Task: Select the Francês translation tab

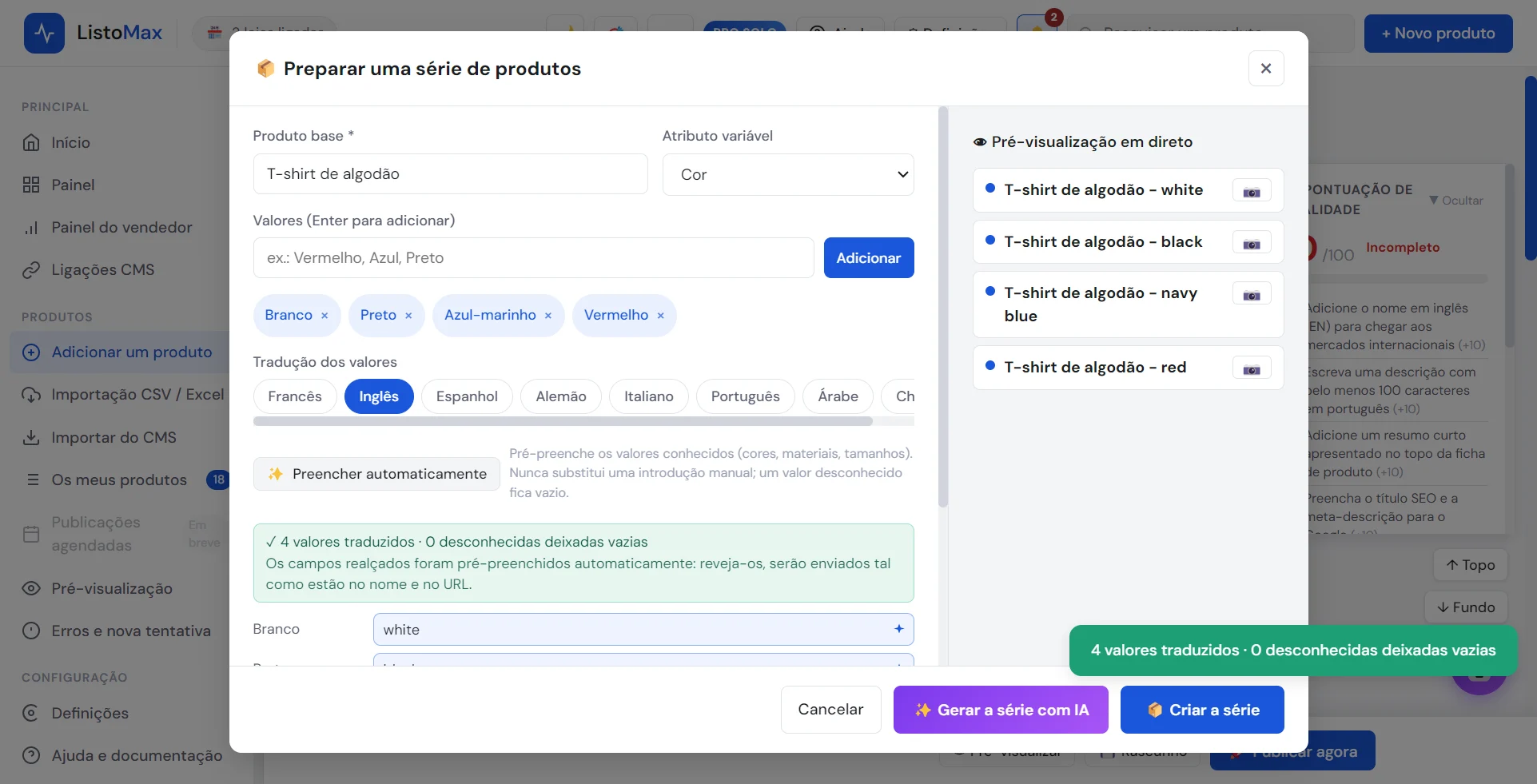Action: click(295, 396)
